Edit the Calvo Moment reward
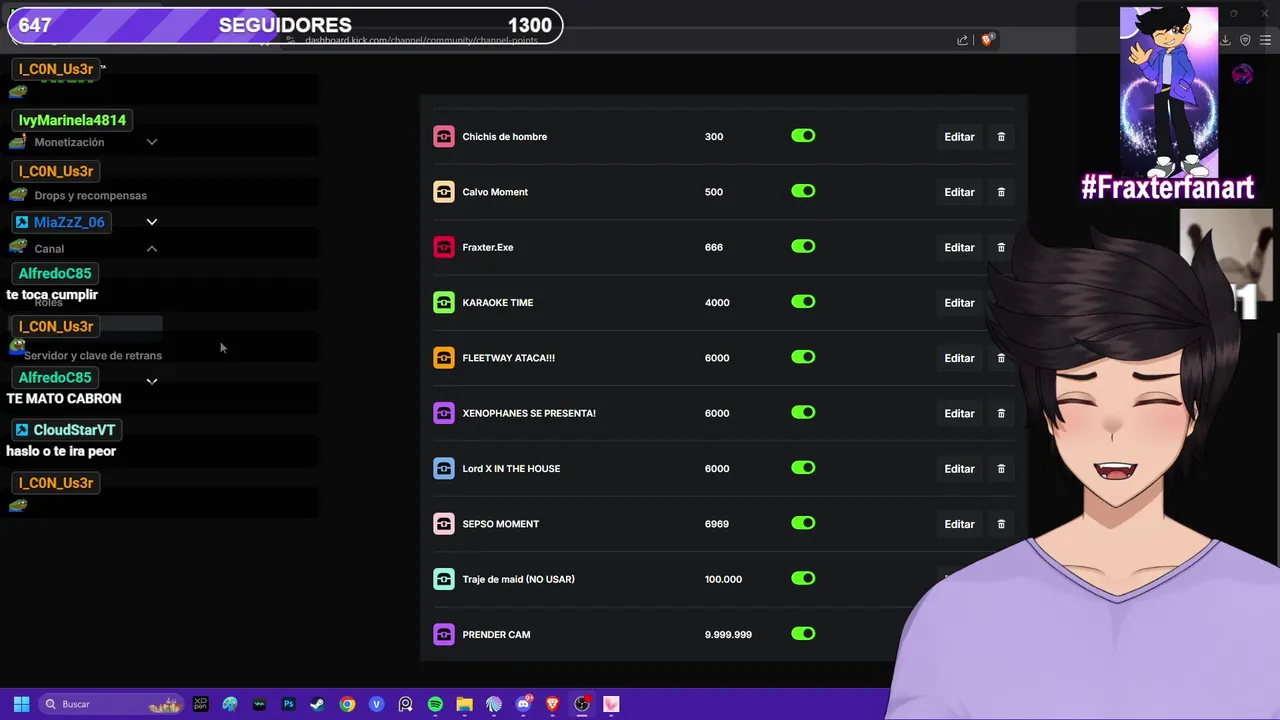 tap(959, 192)
